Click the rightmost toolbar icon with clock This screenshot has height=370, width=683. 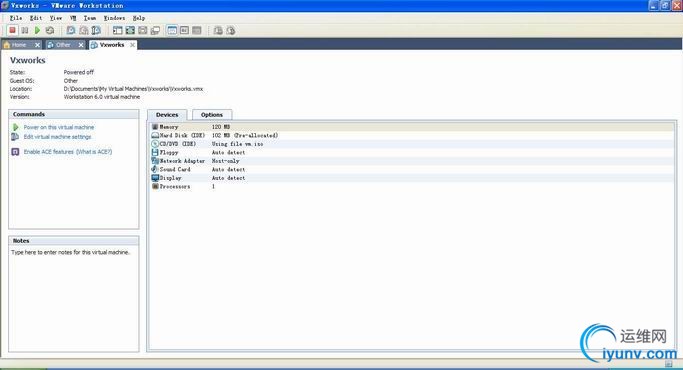click(231, 30)
